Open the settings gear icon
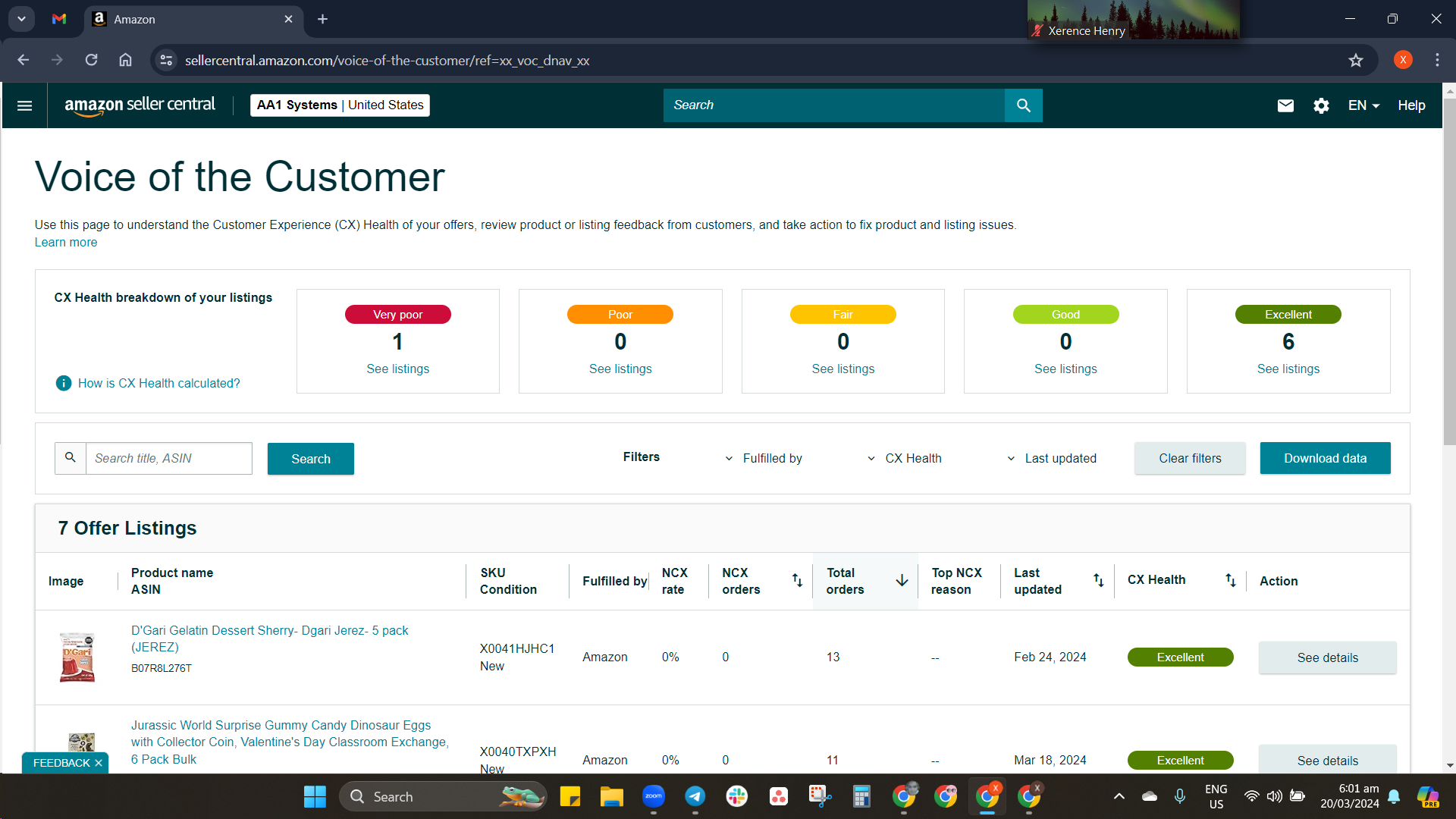 1321,105
